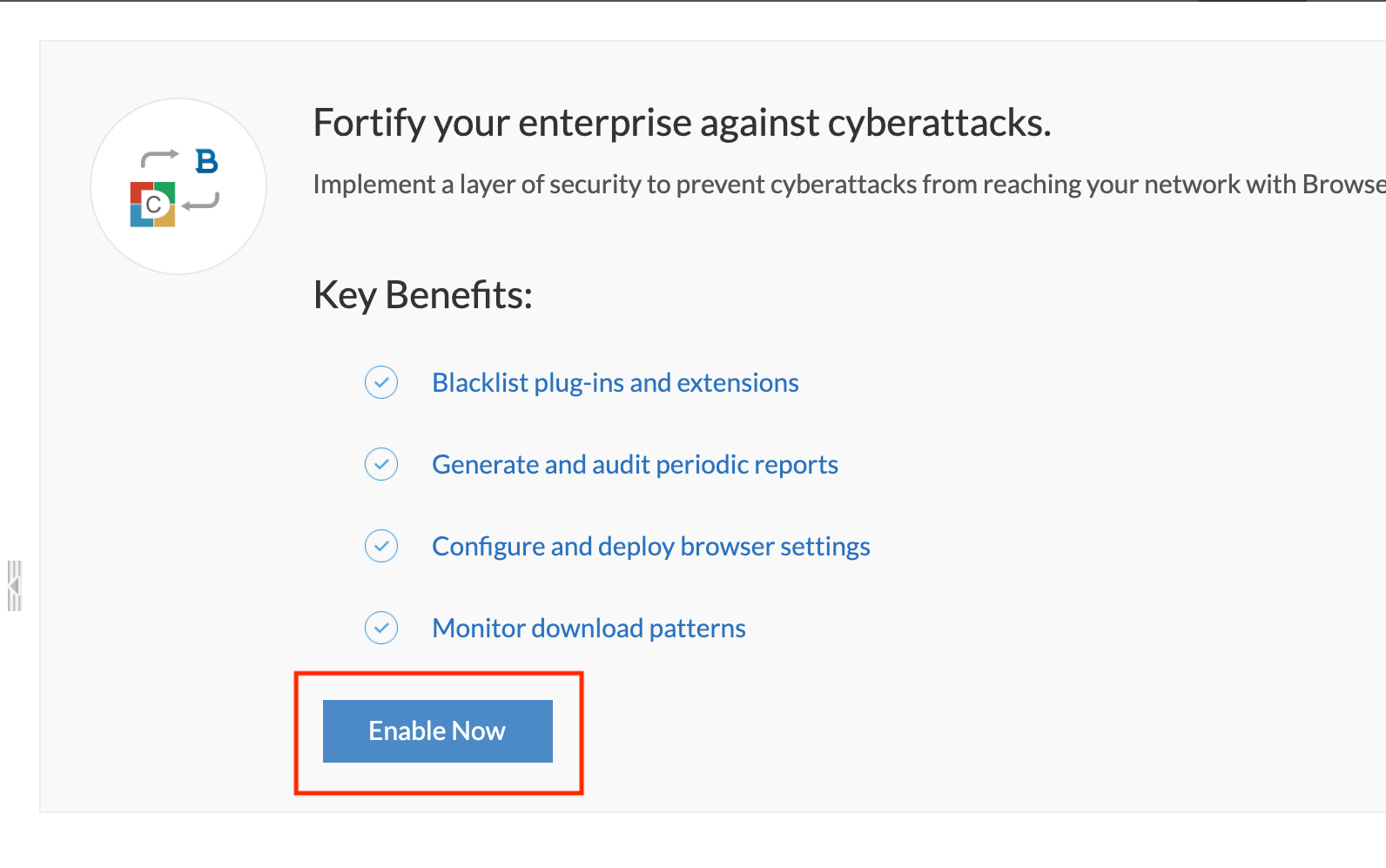Open the Monitor download patterns link
Viewport: 1386px width, 868px height.
589,629
